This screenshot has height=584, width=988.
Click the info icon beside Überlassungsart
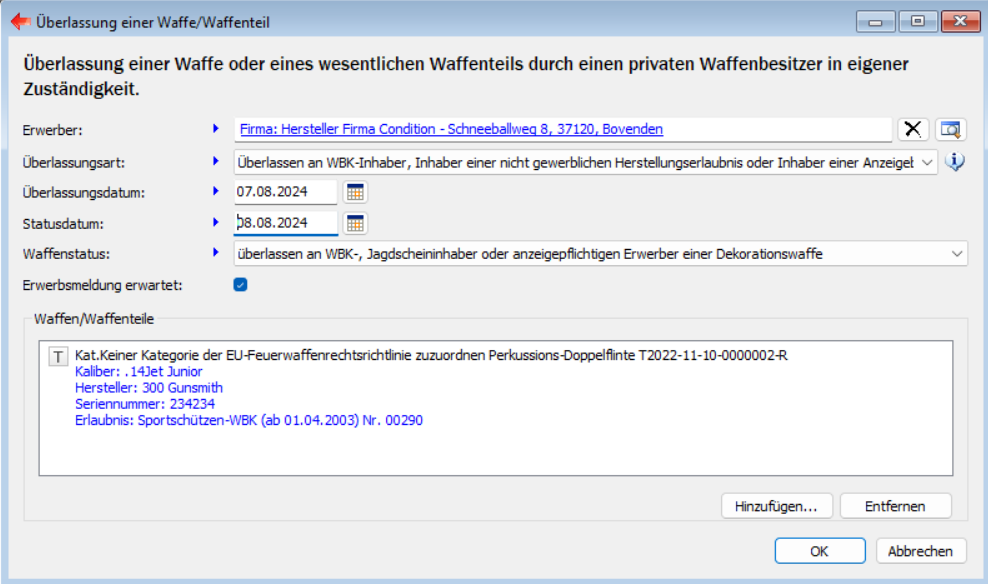tap(955, 161)
